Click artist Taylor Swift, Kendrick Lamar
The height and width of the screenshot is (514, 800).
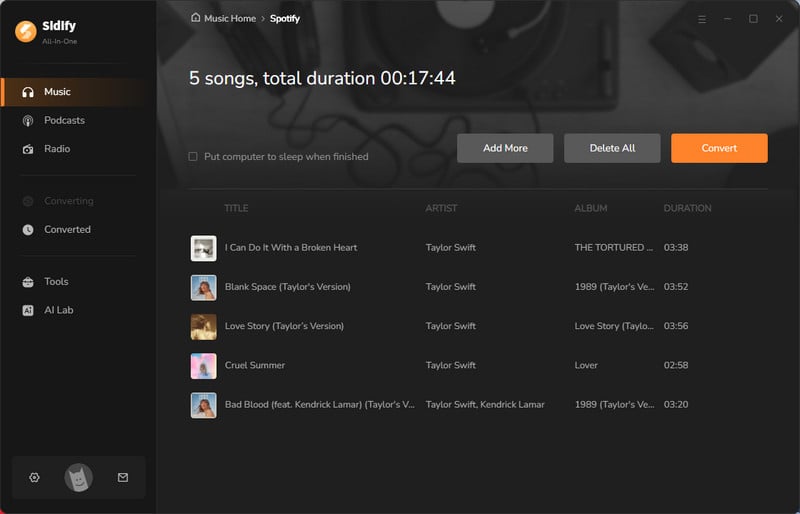(485, 405)
